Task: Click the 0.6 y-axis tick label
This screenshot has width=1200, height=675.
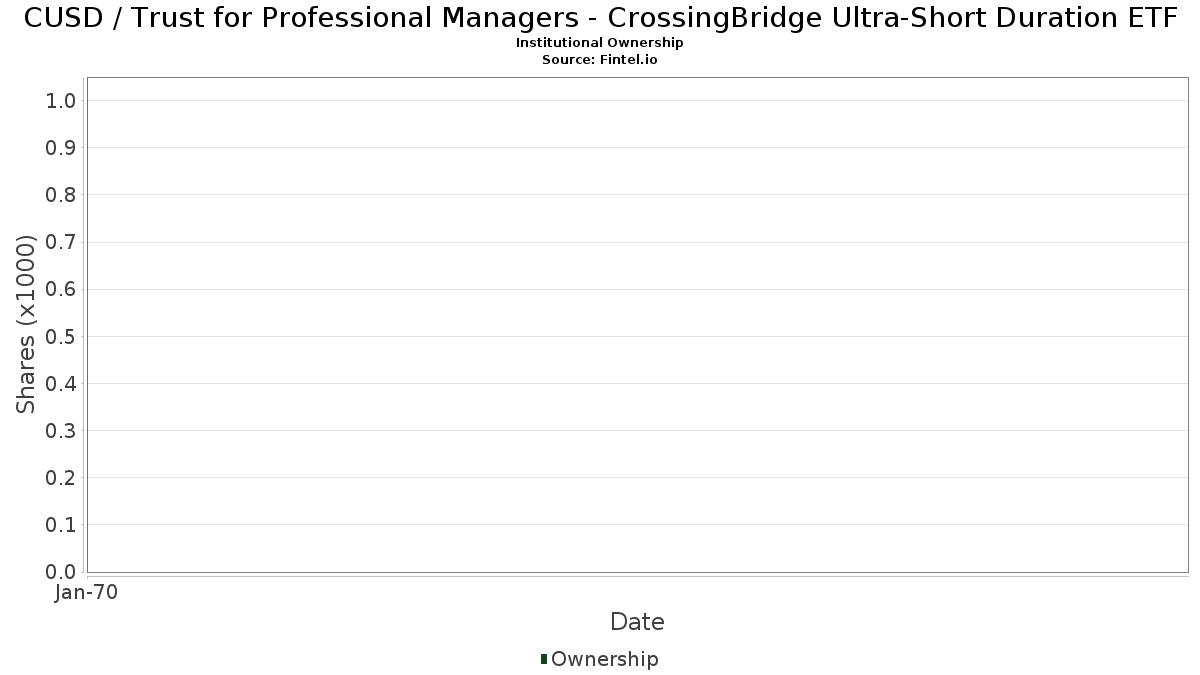Action: (61, 289)
